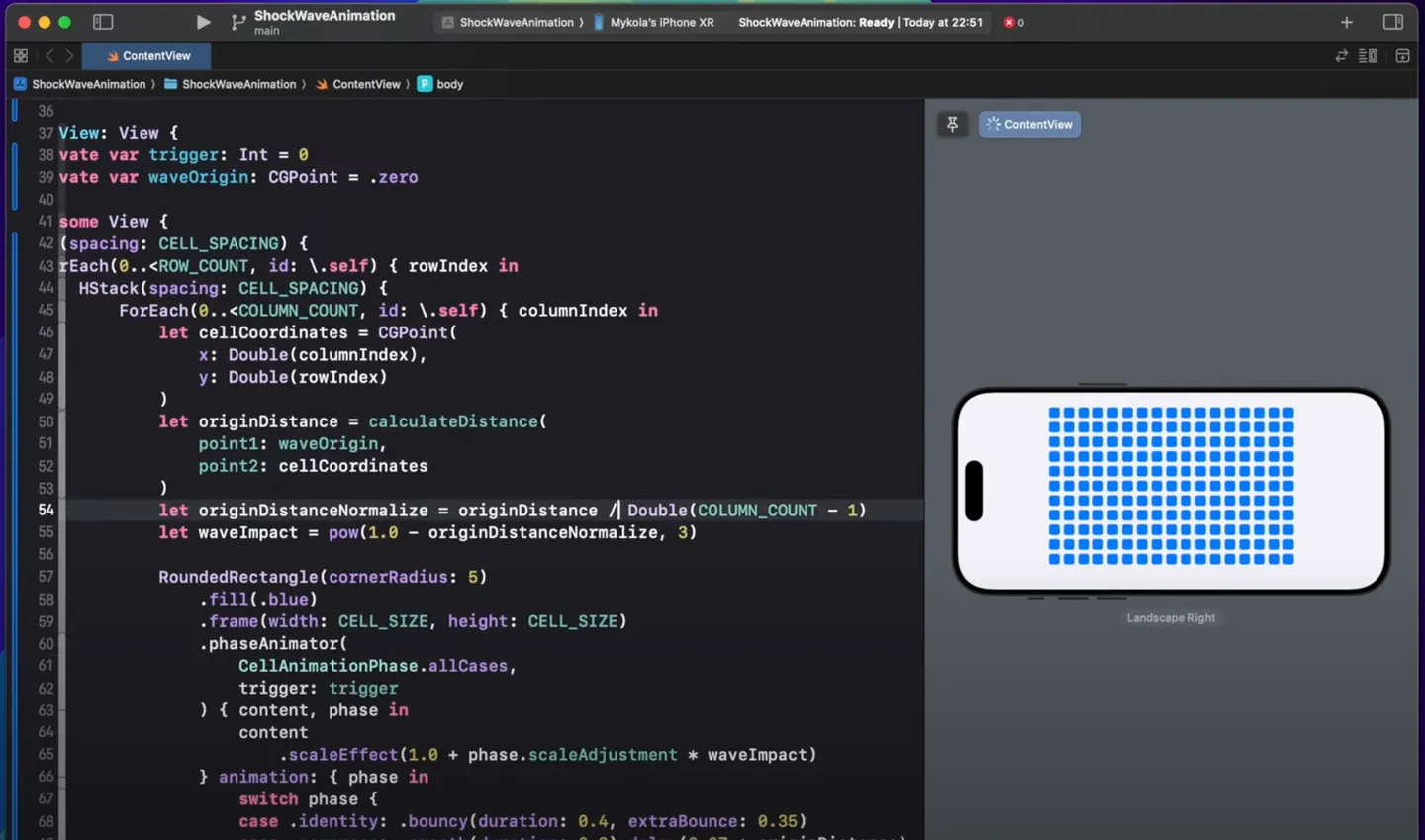Open the adjust editor options menu
The image size is (1425, 840).
(x=1369, y=56)
